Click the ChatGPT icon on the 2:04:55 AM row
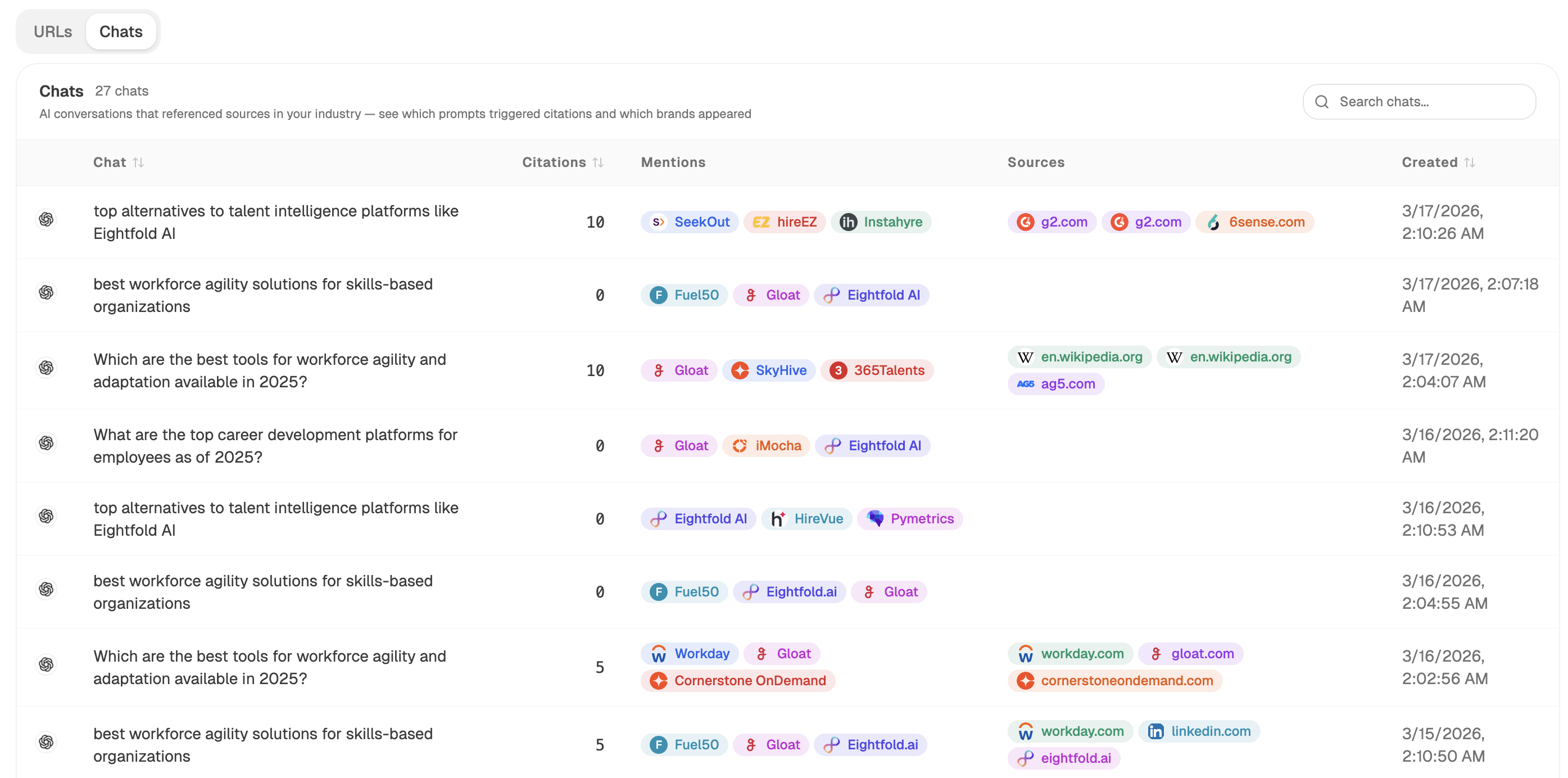Viewport: 1568px width, 778px height. (46, 589)
